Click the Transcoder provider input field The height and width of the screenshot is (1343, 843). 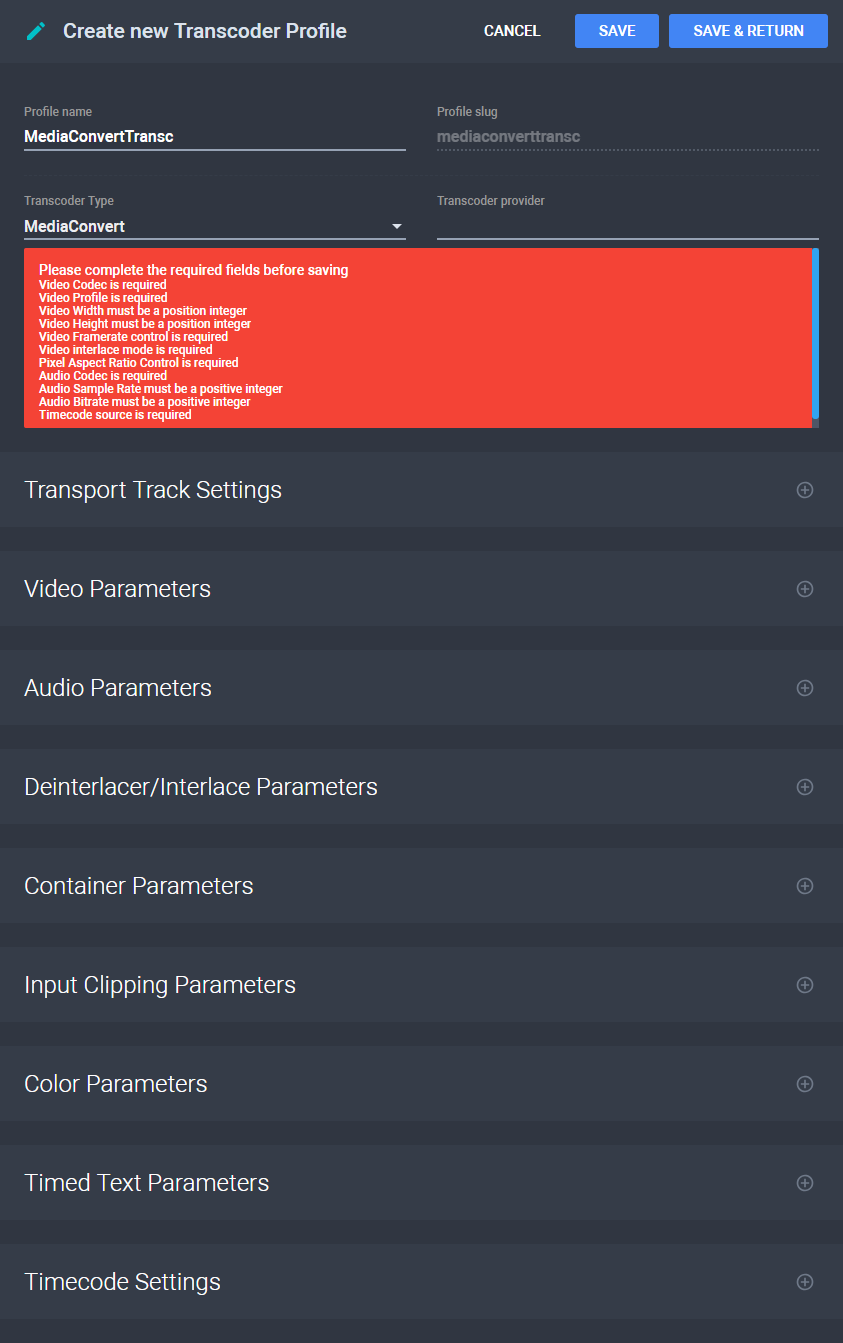click(x=627, y=228)
